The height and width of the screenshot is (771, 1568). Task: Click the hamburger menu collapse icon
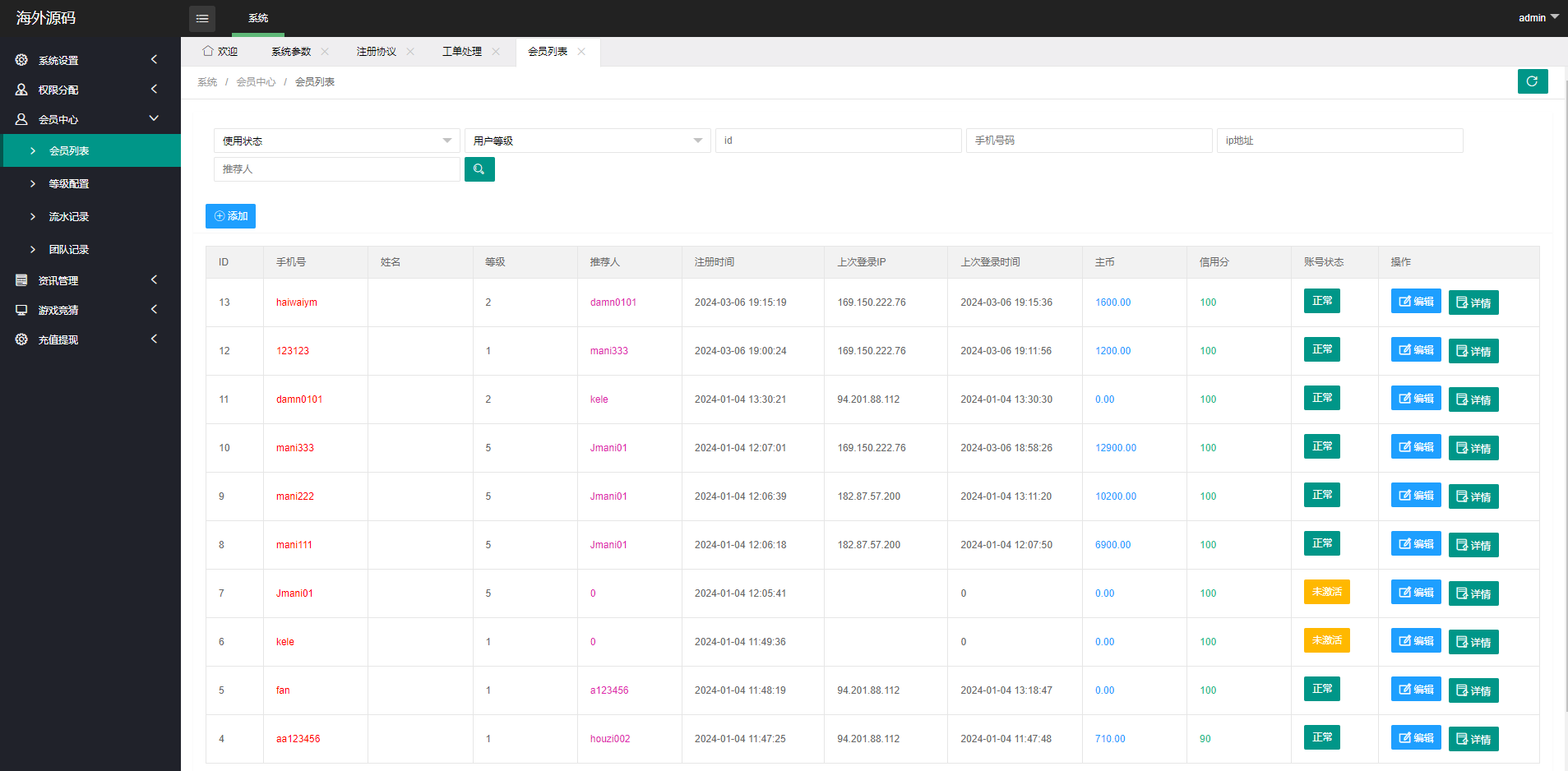pos(202,18)
